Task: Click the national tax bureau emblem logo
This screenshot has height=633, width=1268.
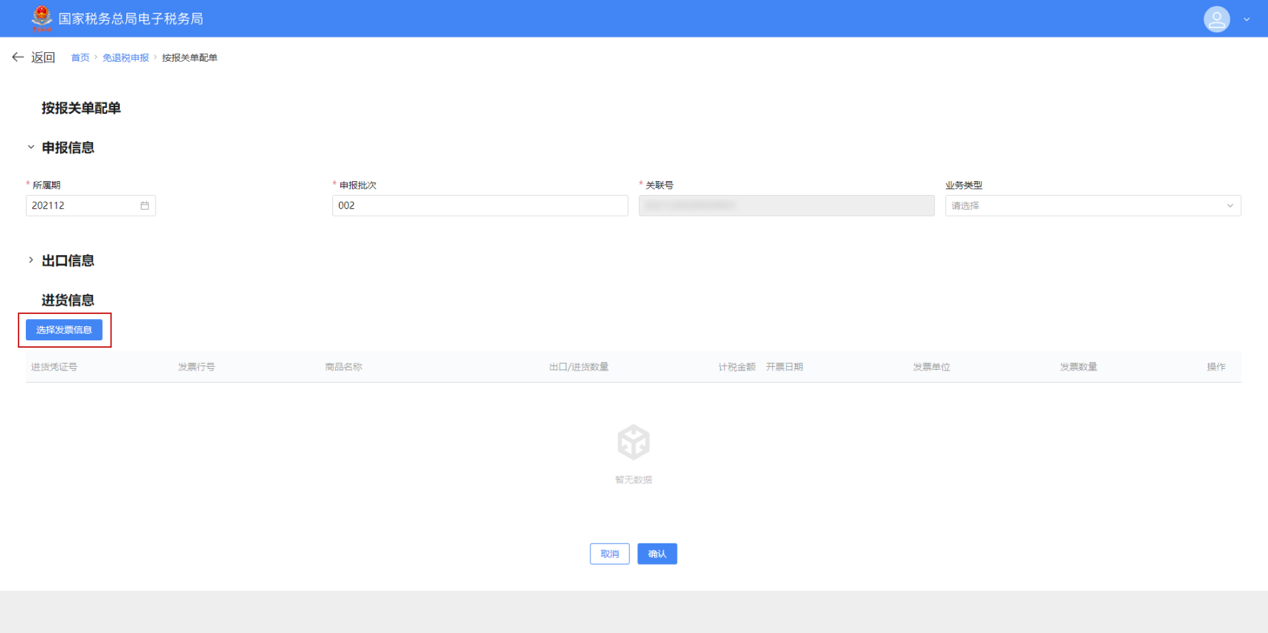Action: tap(42, 18)
